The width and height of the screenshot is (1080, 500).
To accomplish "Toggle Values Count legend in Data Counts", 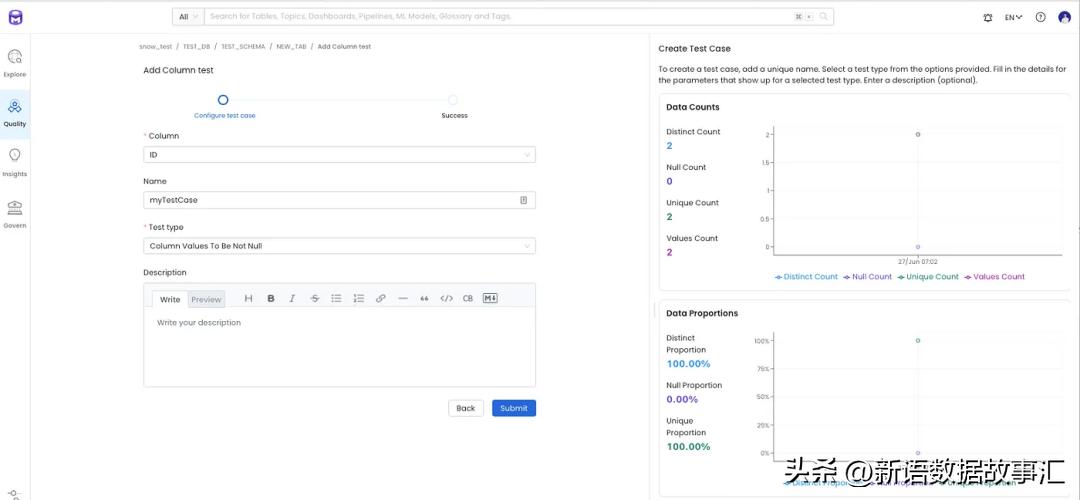I will (x=994, y=277).
